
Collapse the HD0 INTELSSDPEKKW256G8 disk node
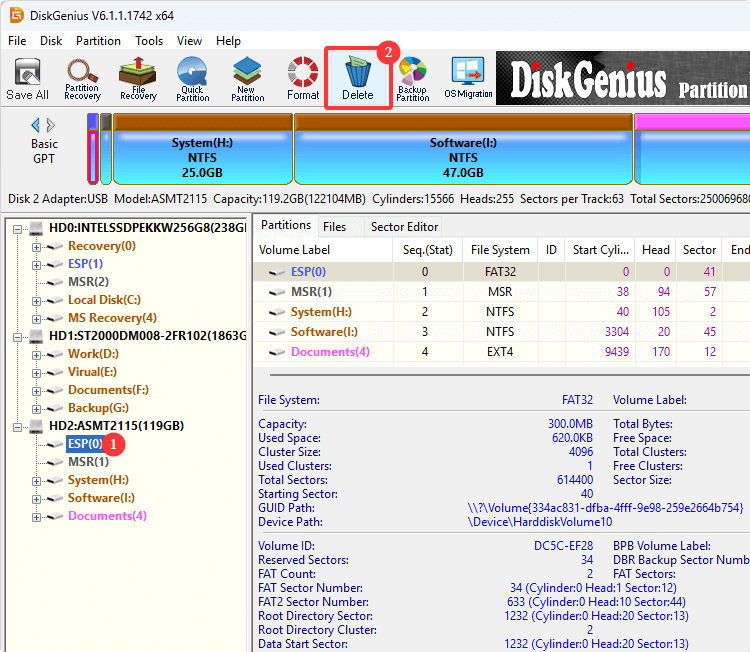pyautogui.click(x=17, y=229)
